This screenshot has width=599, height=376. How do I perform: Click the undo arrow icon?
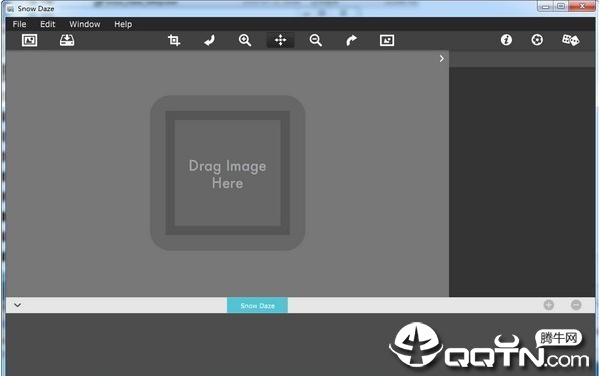click(x=210, y=40)
